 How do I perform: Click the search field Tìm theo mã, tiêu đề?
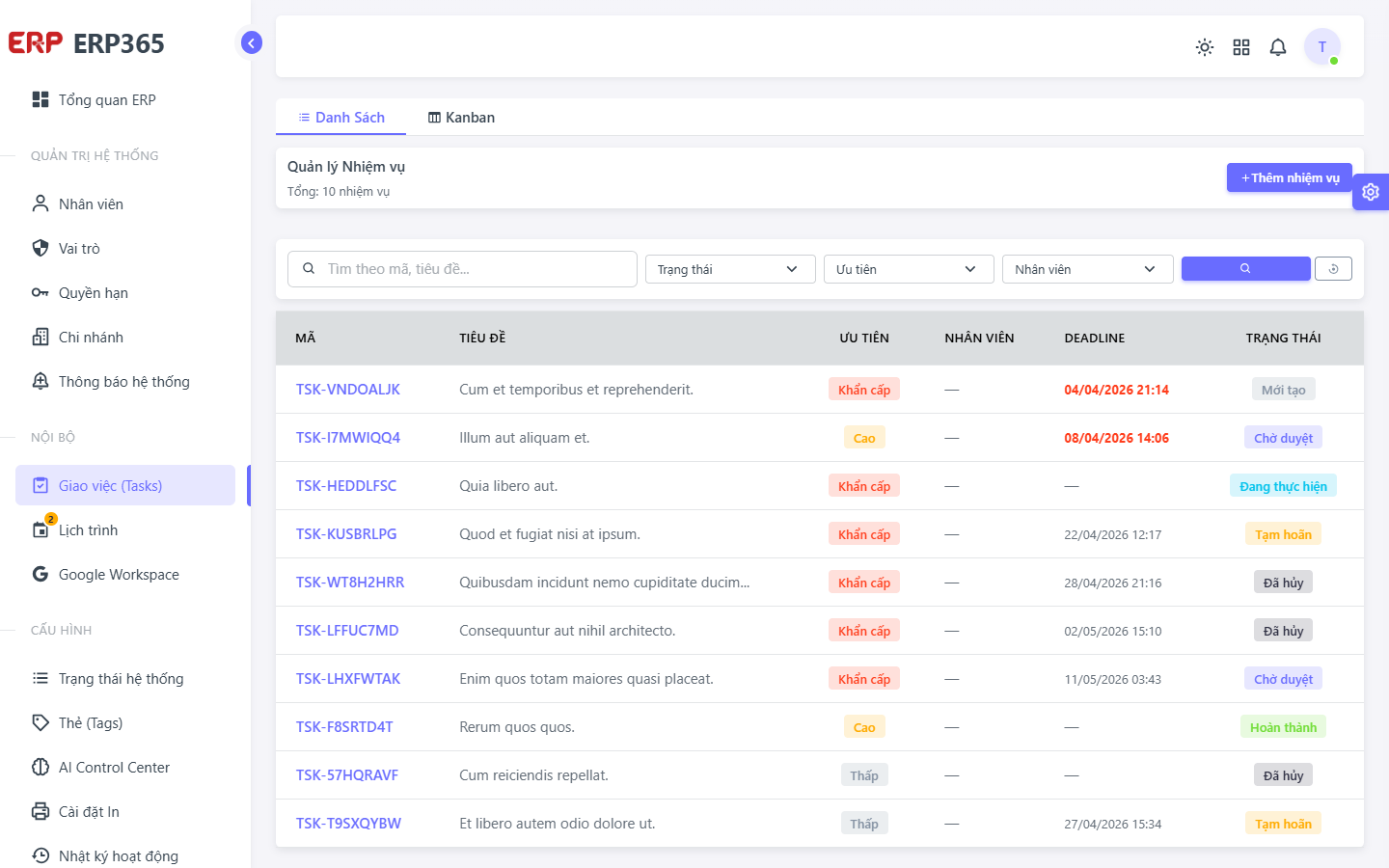click(462, 269)
